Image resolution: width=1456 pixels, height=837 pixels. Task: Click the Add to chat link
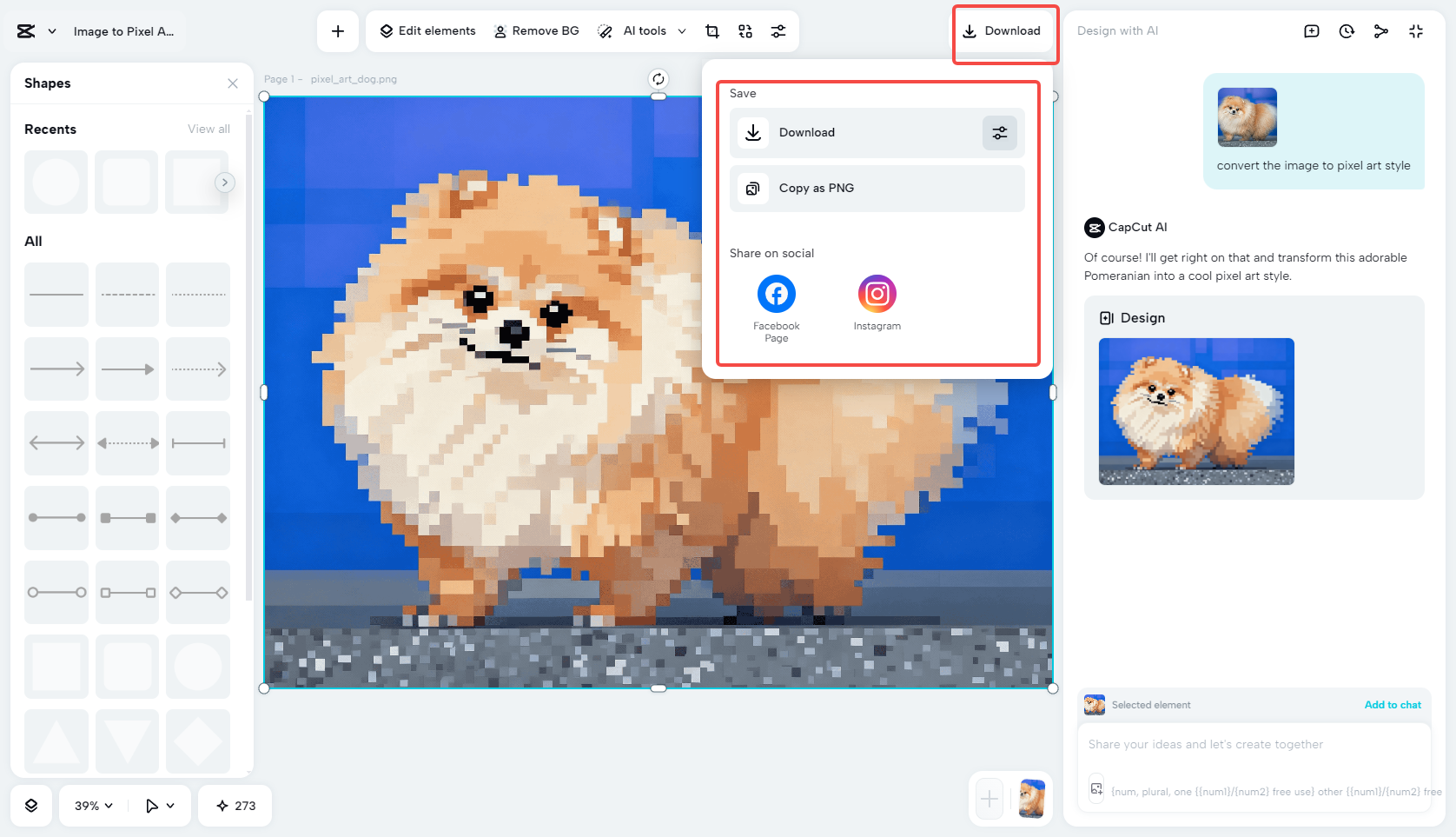(x=1393, y=705)
